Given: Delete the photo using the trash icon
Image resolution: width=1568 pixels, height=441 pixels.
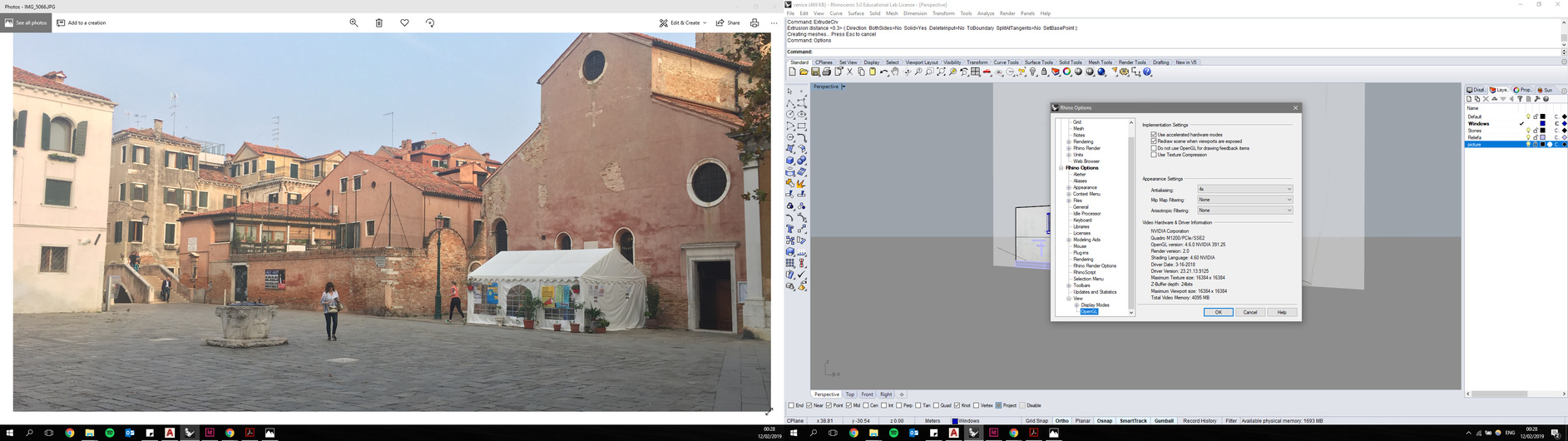Looking at the screenshot, I should pos(378,23).
